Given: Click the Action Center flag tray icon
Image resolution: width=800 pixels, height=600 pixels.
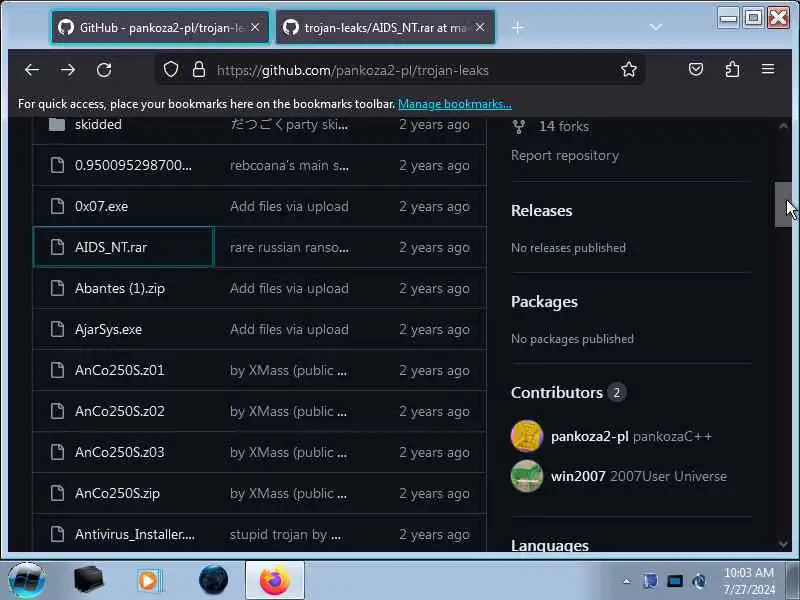Looking at the screenshot, I should coord(649,581).
